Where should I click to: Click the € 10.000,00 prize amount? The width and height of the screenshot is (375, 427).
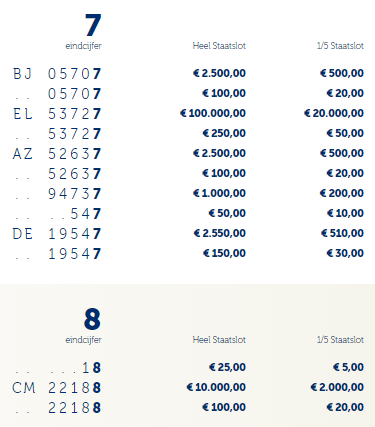pos(216,387)
